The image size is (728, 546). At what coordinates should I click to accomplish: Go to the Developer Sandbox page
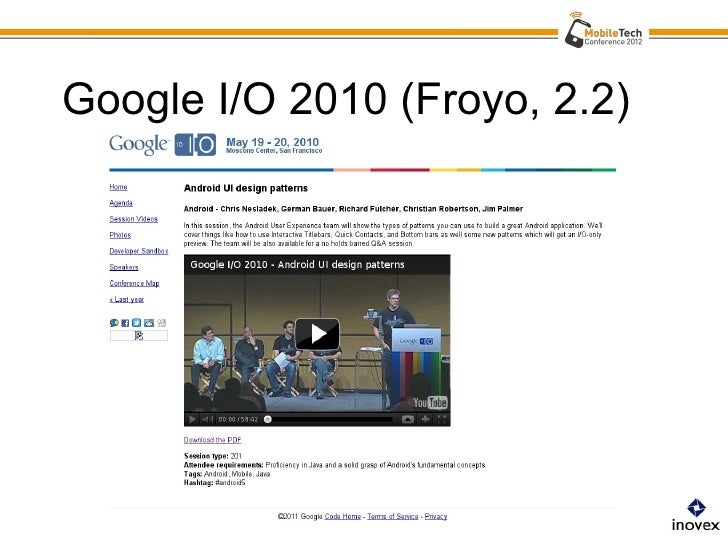point(139,251)
